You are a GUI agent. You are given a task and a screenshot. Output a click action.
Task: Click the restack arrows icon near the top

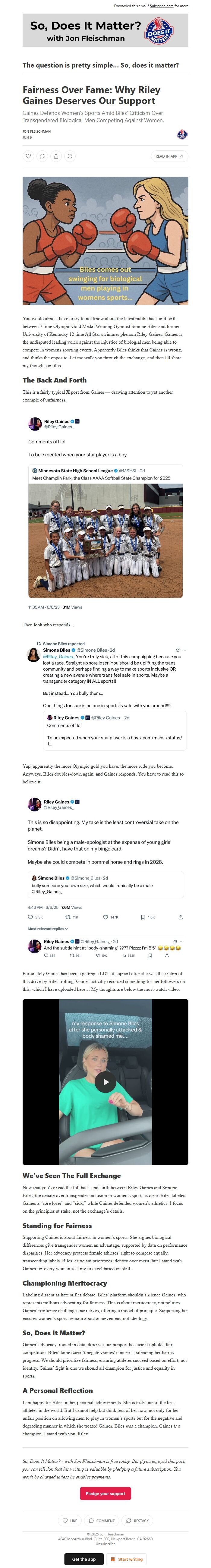(70, 156)
